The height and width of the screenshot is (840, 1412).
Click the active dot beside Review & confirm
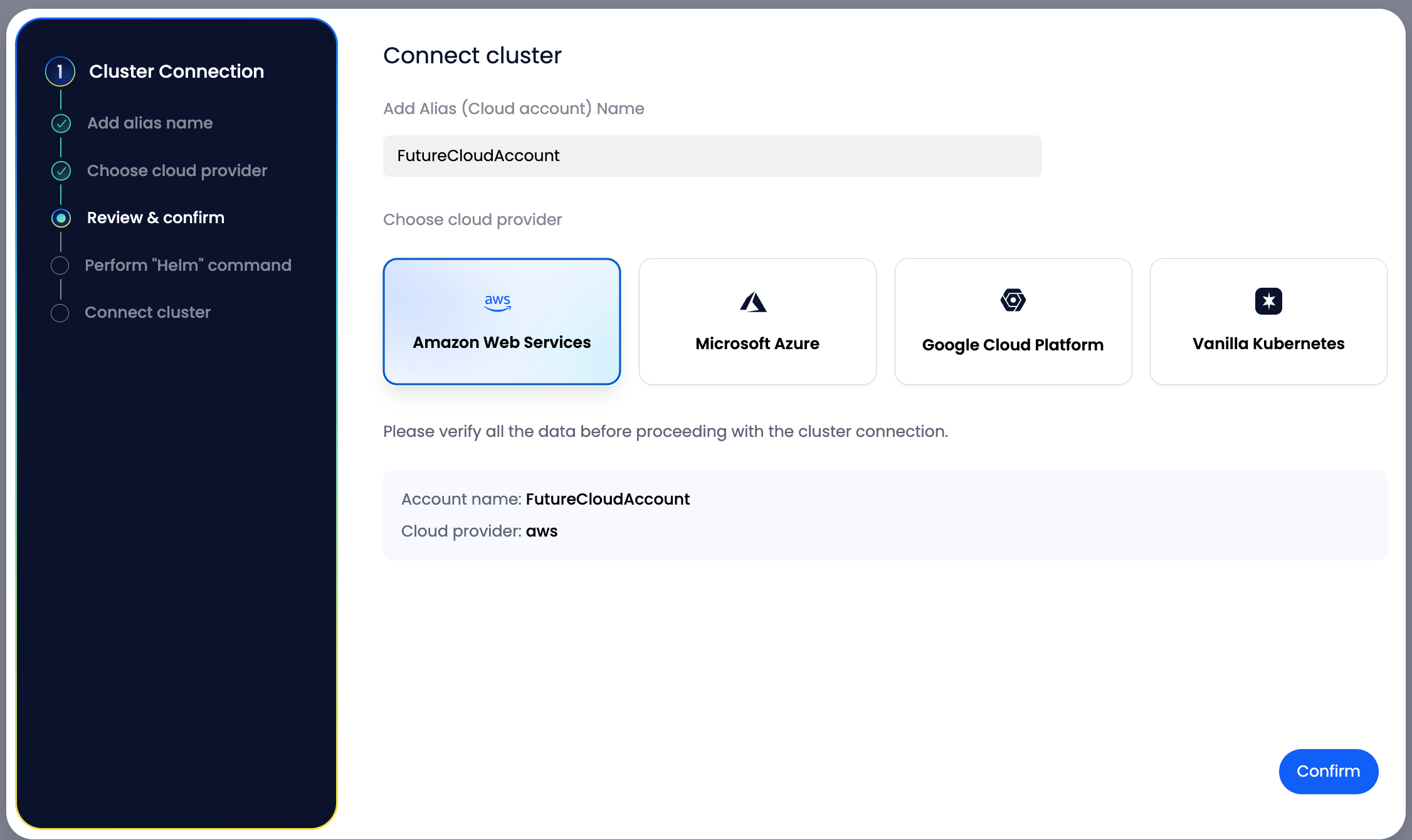pyautogui.click(x=61, y=218)
